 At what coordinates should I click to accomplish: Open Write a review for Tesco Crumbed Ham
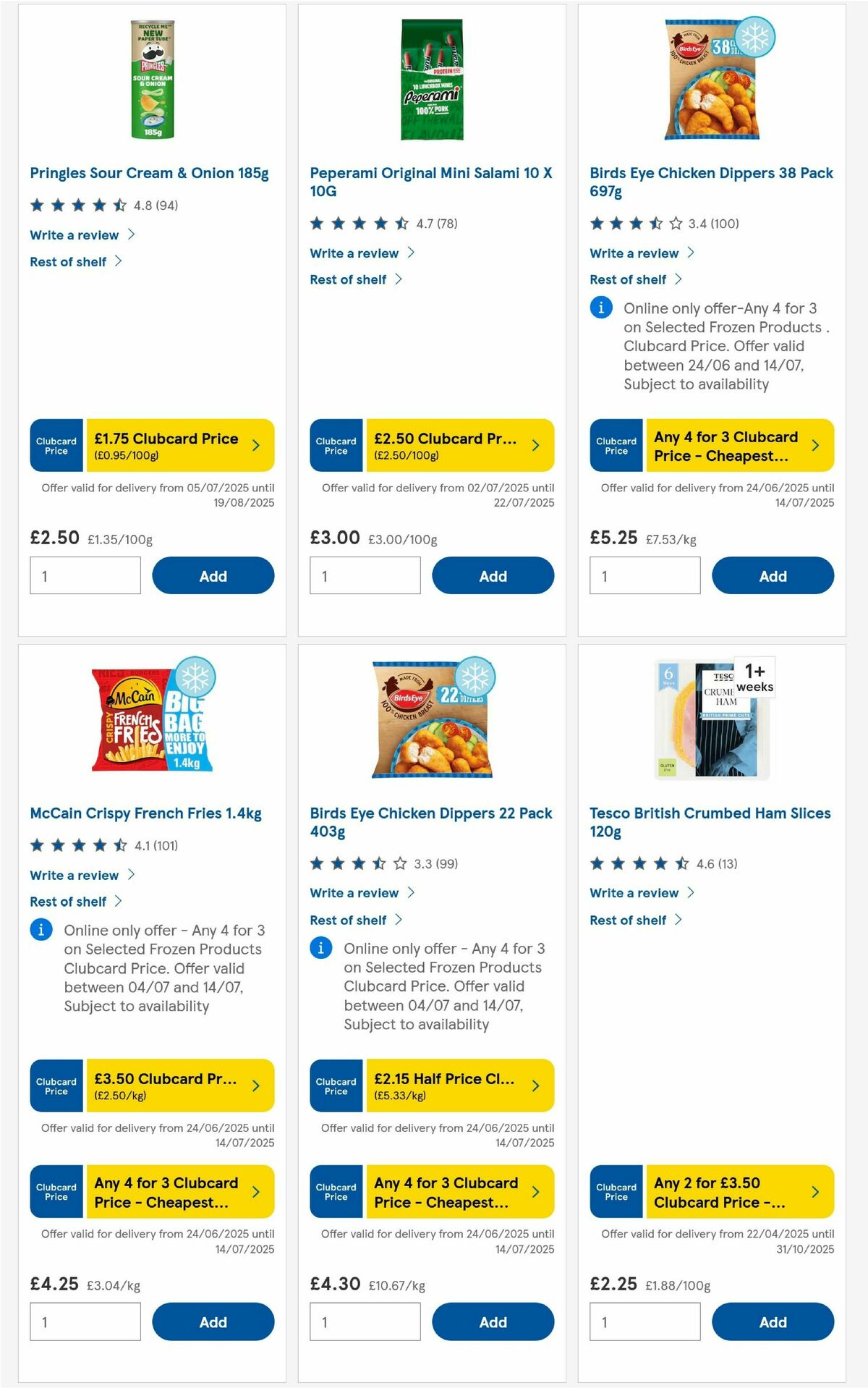(x=634, y=892)
